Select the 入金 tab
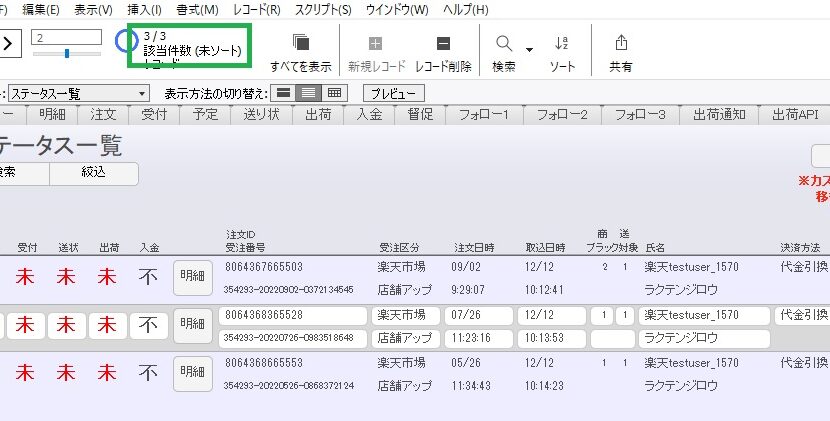The height and width of the screenshot is (421, 830). [369, 114]
